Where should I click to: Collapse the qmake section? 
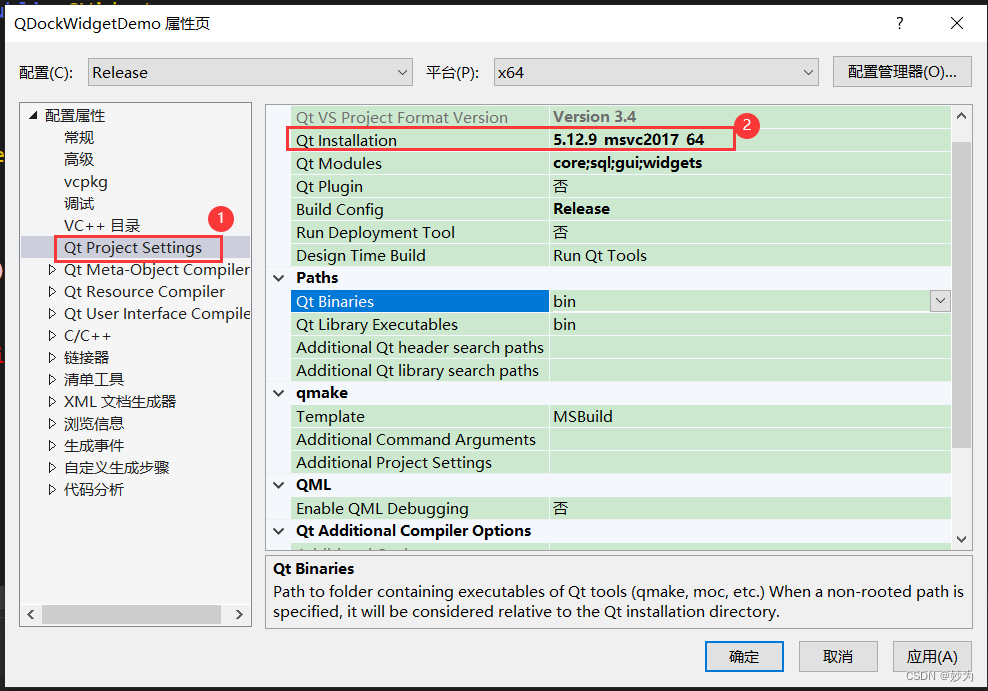(278, 392)
